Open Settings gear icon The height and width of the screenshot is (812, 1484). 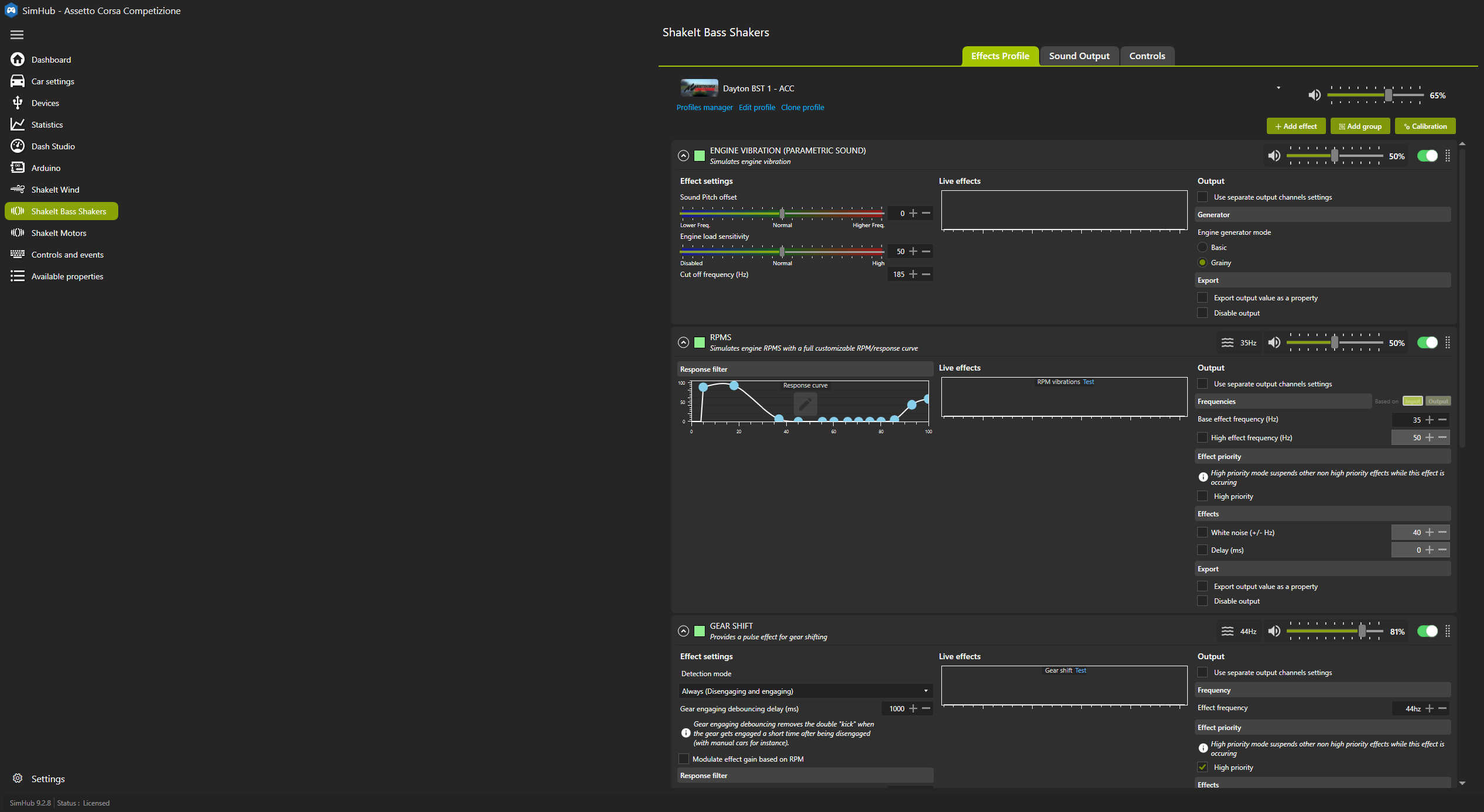(x=18, y=779)
